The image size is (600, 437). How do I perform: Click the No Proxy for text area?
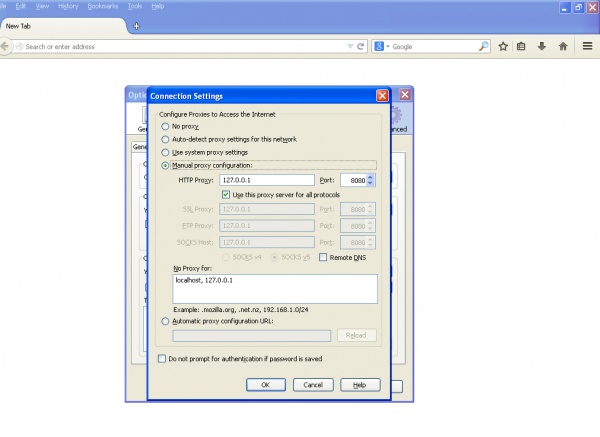[275, 289]
